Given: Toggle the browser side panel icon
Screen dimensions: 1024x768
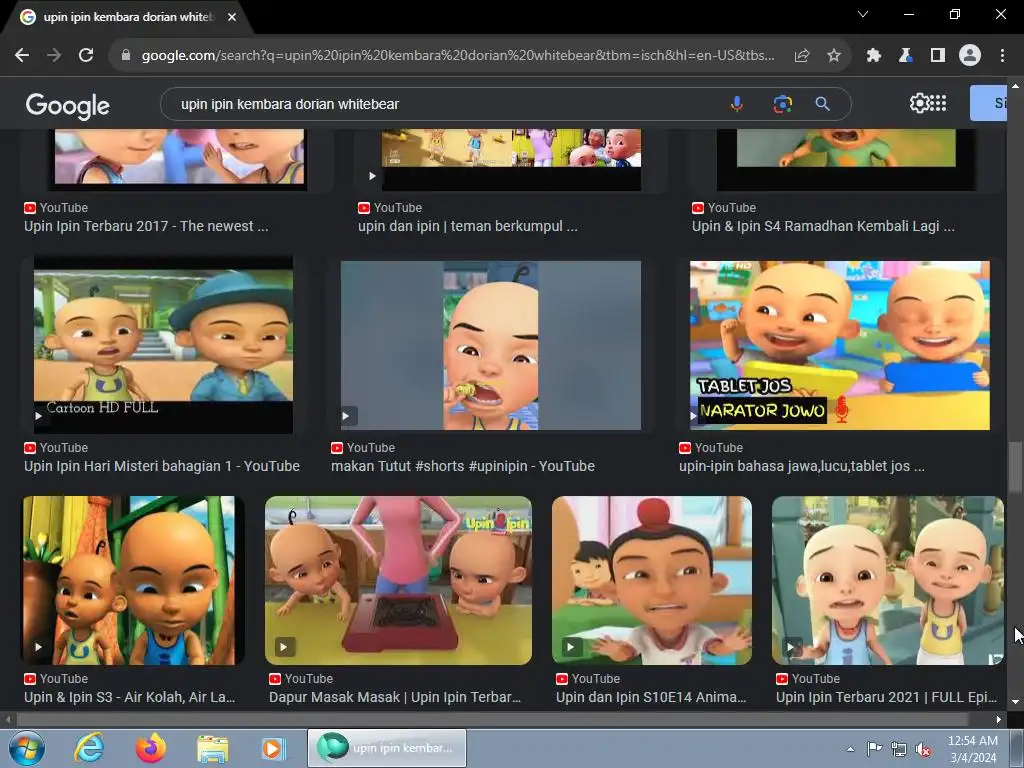Looking at the screenshot, I should pos(938,56).
